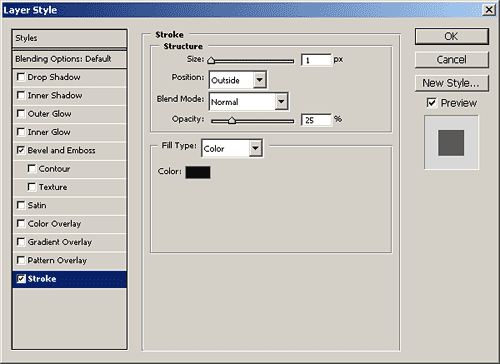Open the black stroke Color swatch

[x=198, y=172]
